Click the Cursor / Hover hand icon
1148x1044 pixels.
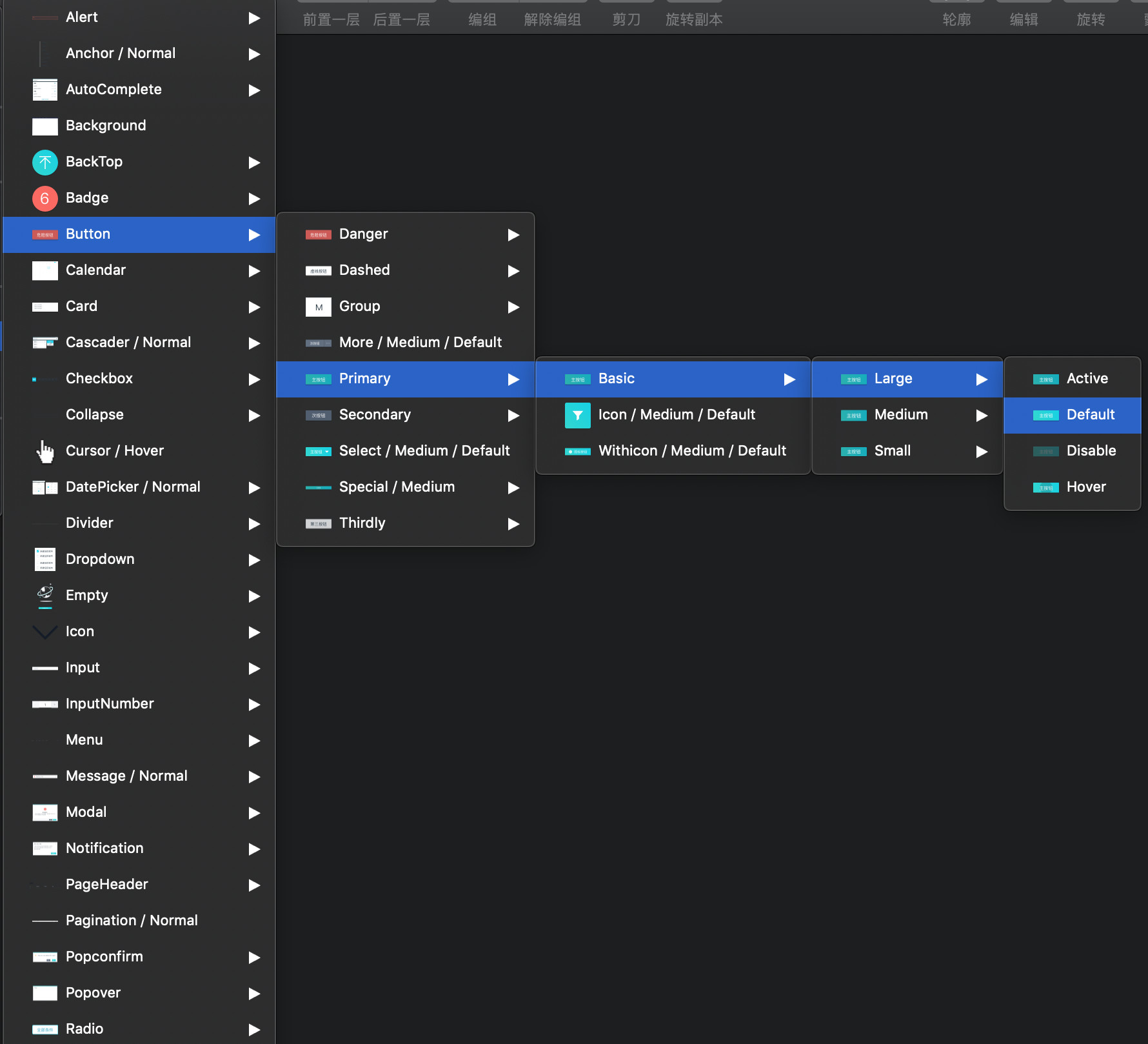point(45,451)
